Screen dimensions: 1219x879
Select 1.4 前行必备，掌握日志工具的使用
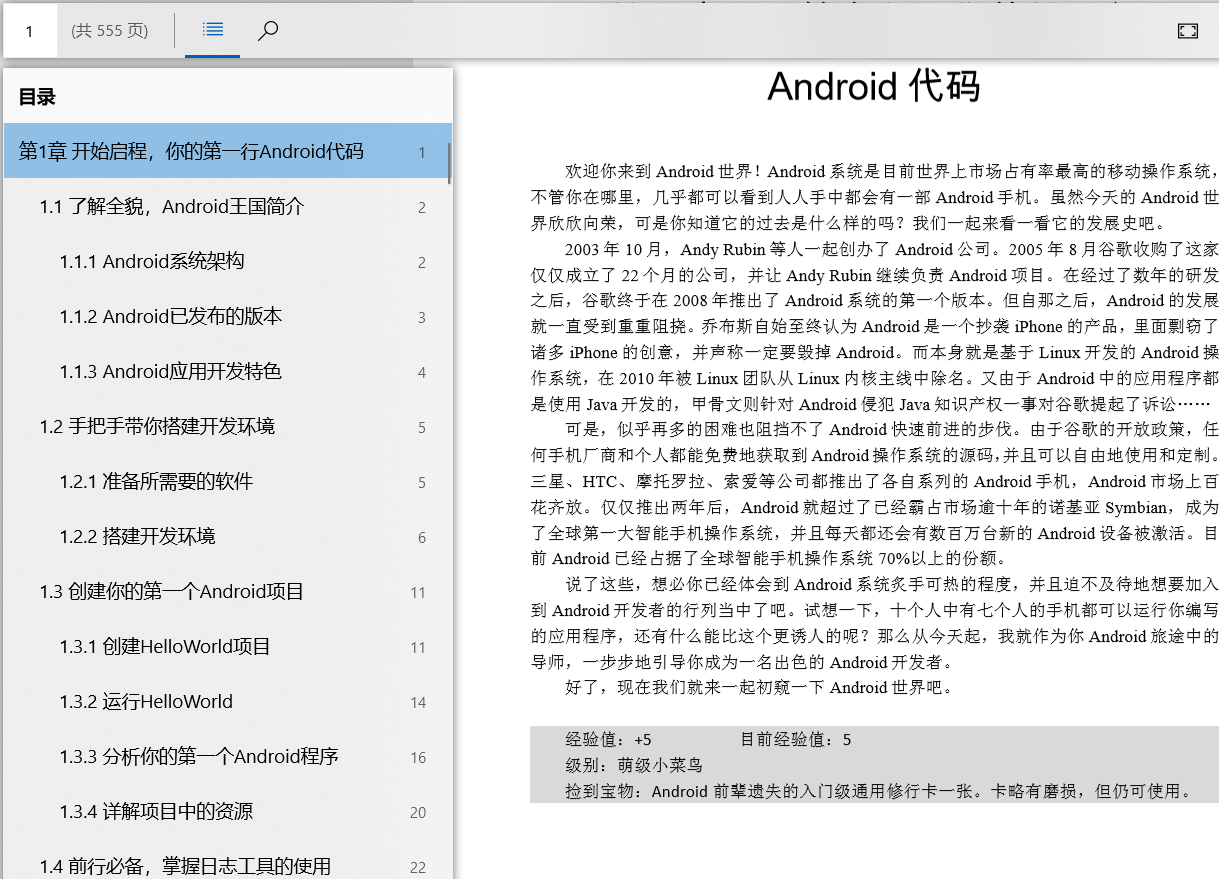228,860
